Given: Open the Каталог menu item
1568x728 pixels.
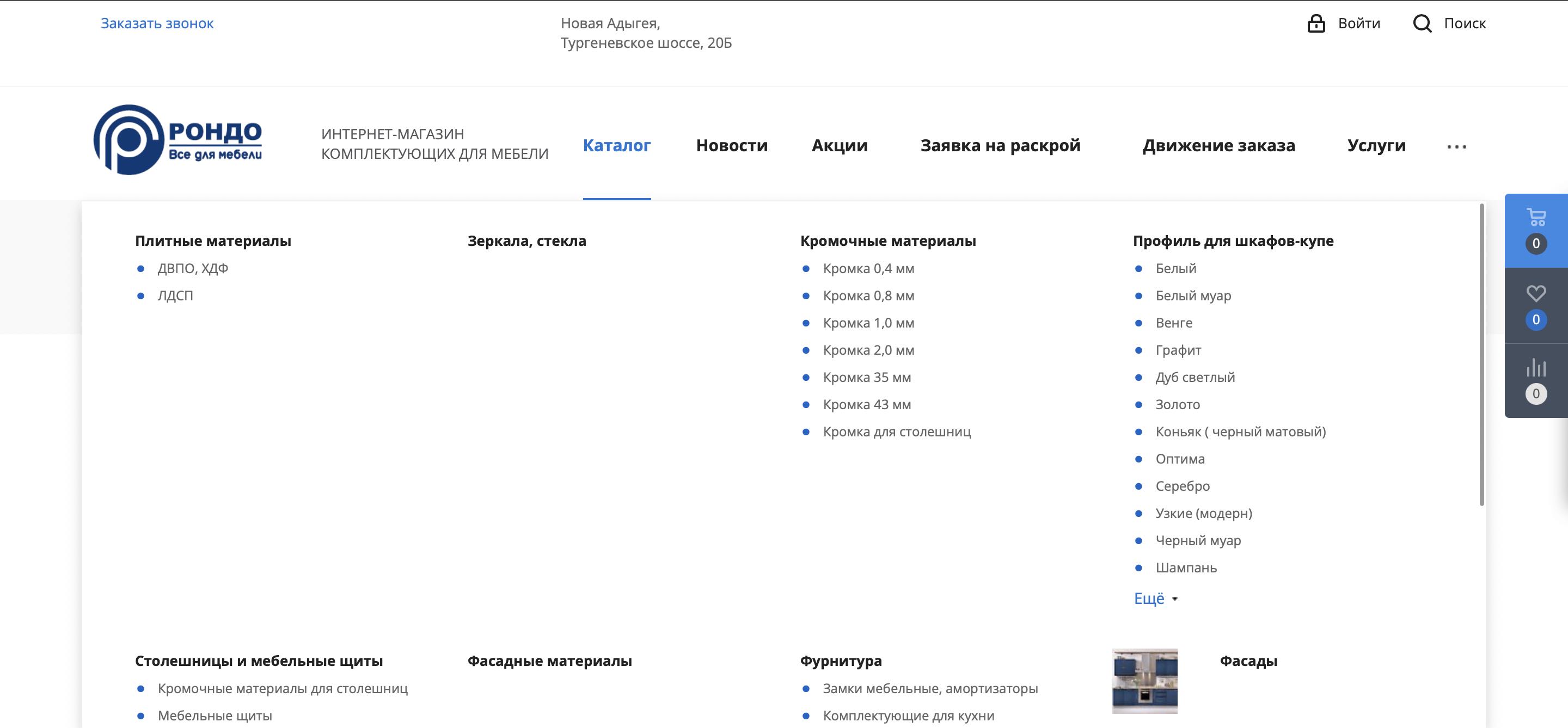Looking at the screenshot, I should point(617,145).
